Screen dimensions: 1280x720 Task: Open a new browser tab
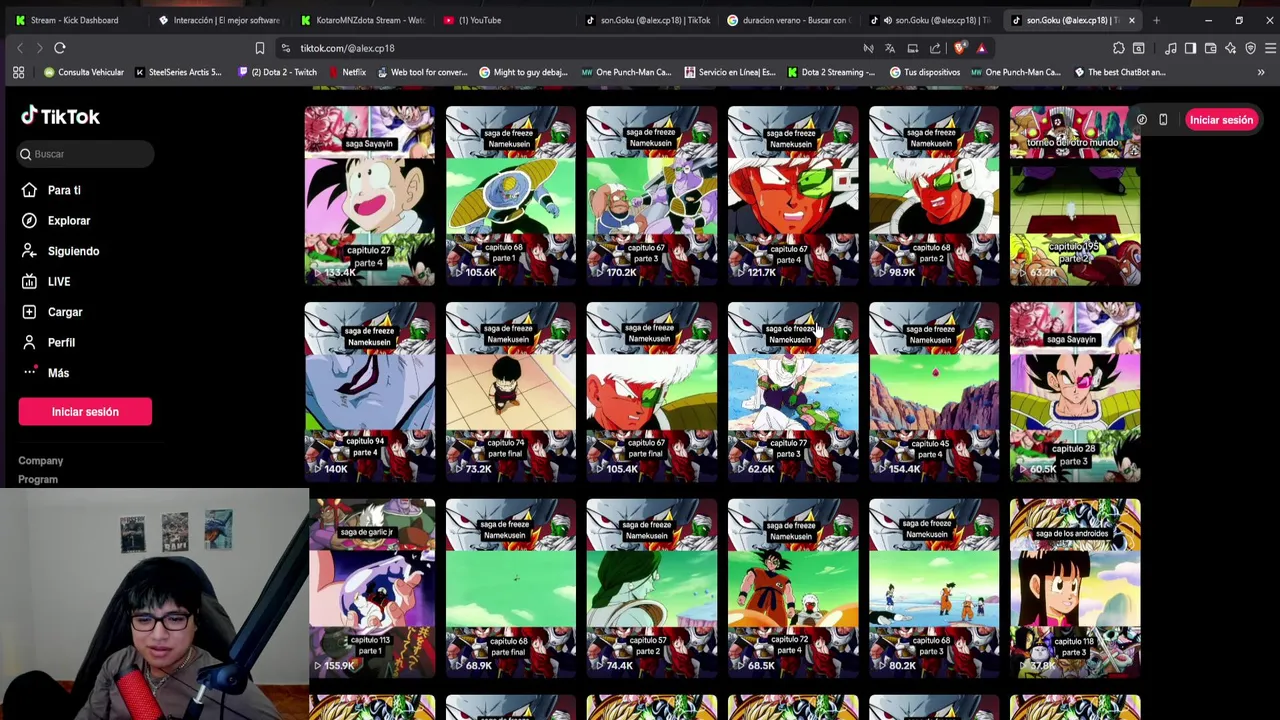[1156, 20]
